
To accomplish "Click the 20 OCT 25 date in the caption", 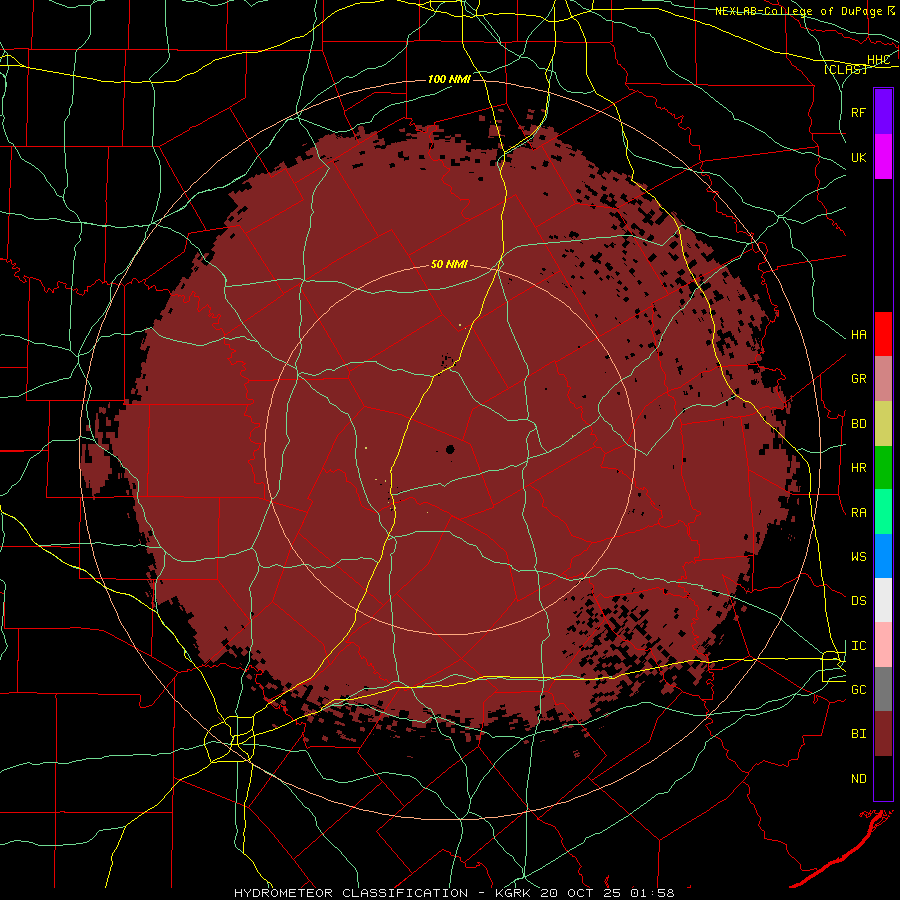I will coord(584,893).
